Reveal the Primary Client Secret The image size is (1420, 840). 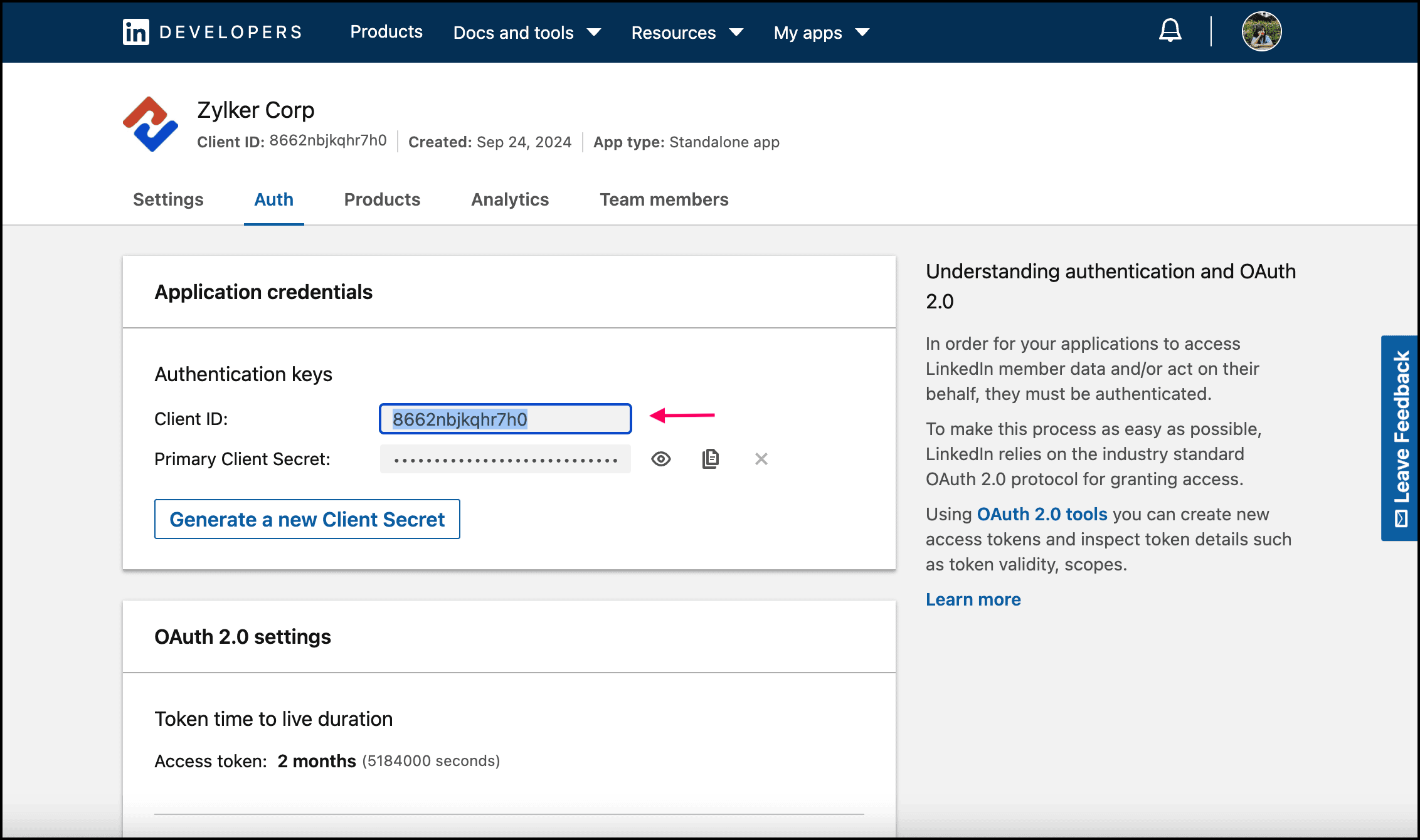pos(660,459)
